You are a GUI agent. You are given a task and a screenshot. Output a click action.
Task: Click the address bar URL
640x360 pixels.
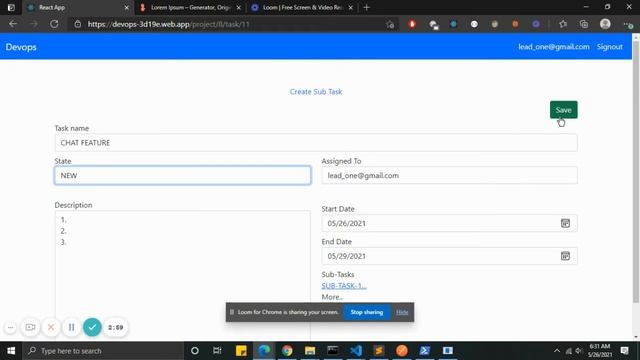169,24
